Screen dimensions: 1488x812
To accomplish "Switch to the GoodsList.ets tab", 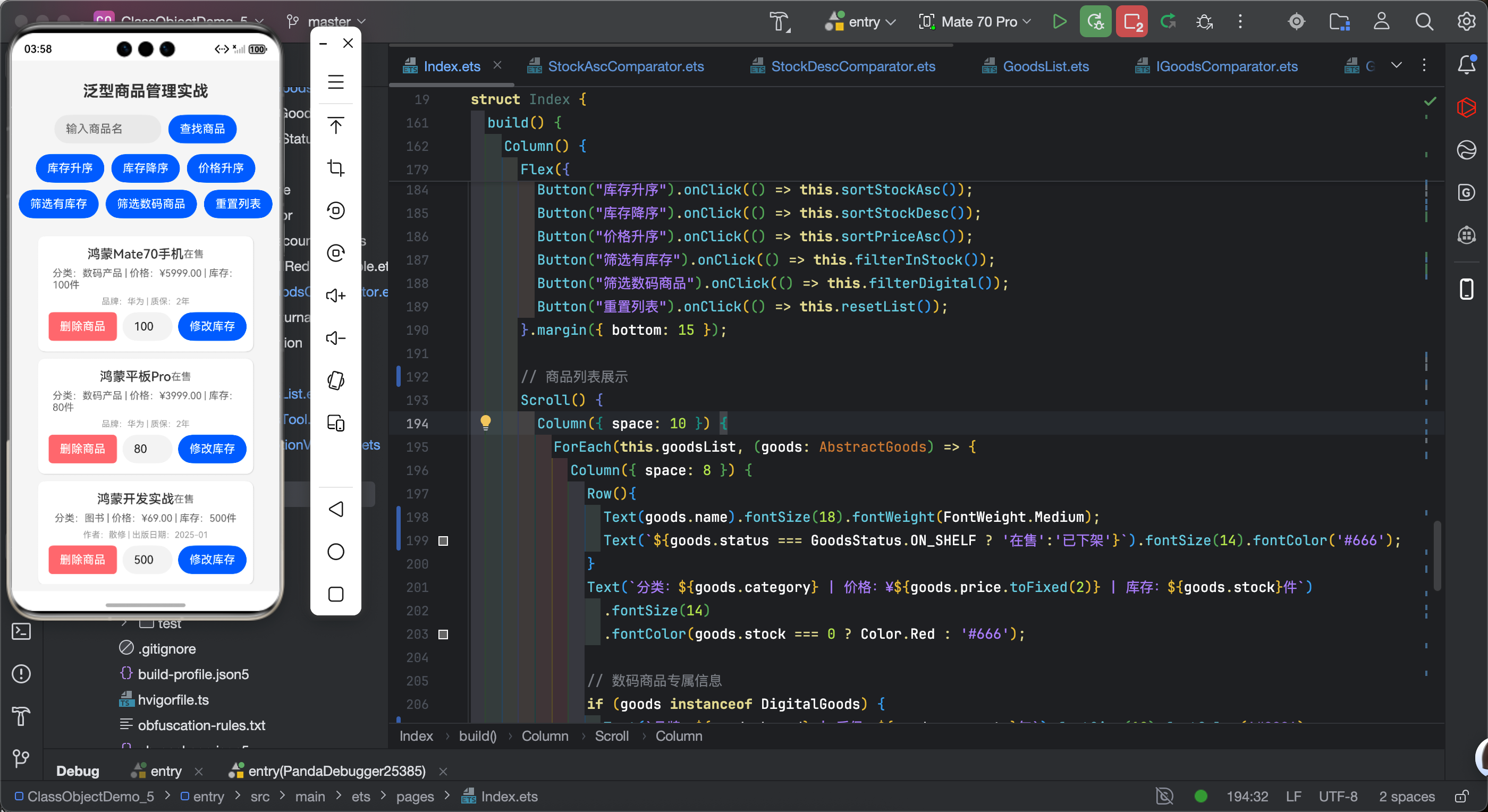I will tap(1045, 66).
